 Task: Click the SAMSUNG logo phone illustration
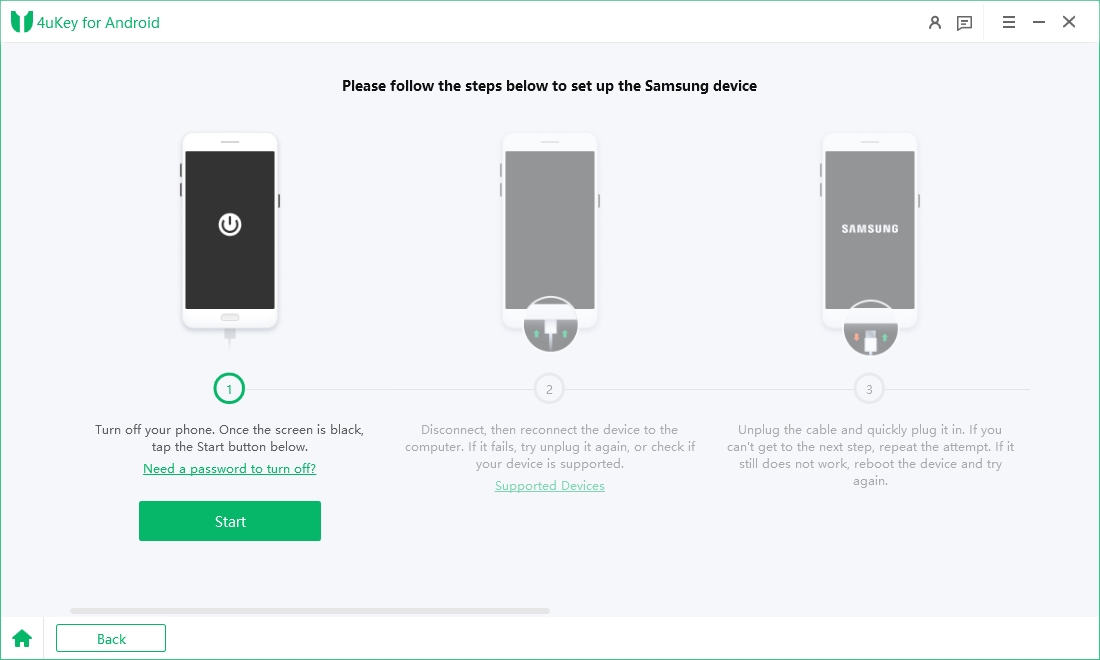tap(870, 228)
